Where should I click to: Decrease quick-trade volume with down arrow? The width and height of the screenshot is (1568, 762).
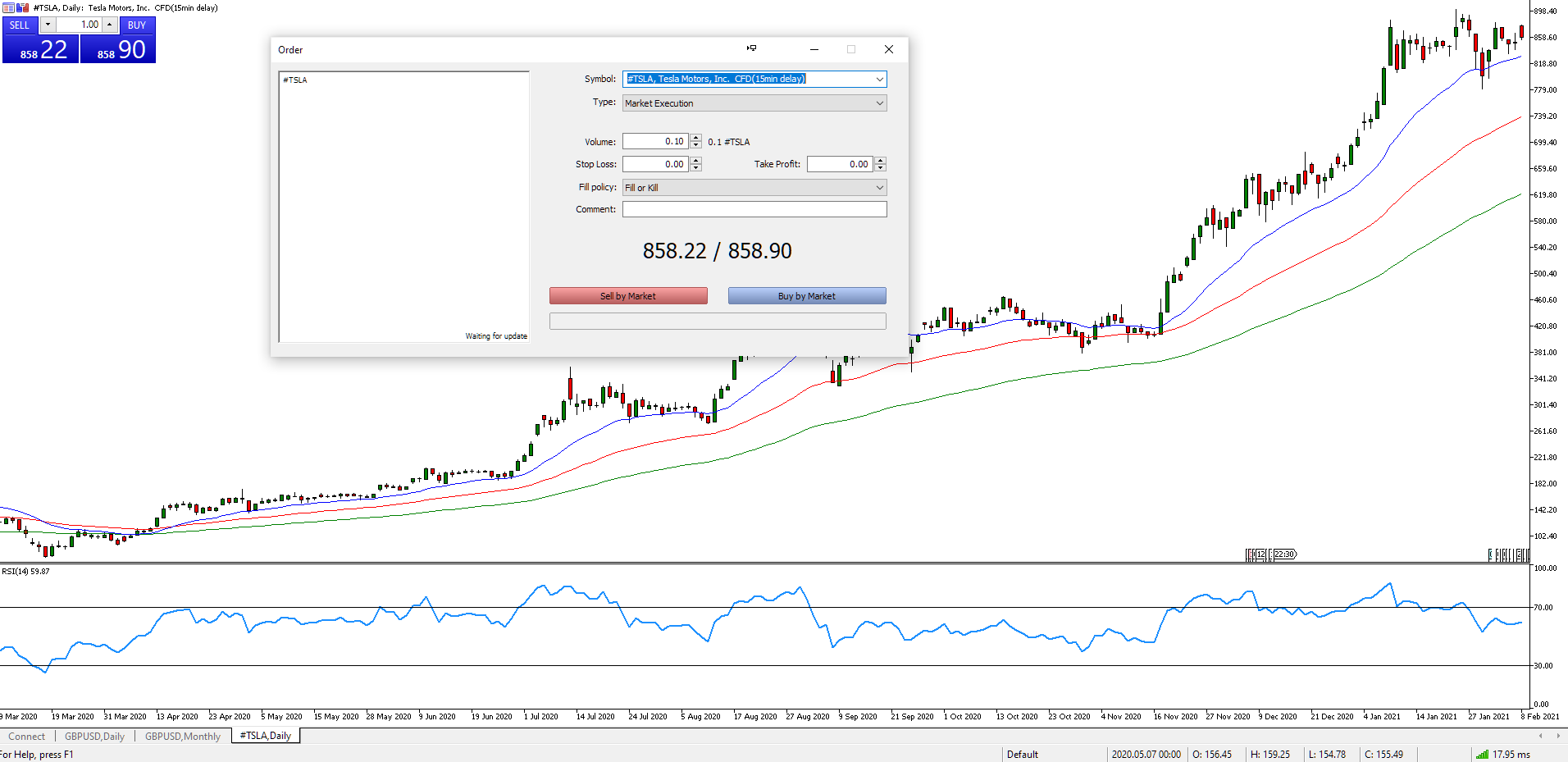click(x=48, y=25)
